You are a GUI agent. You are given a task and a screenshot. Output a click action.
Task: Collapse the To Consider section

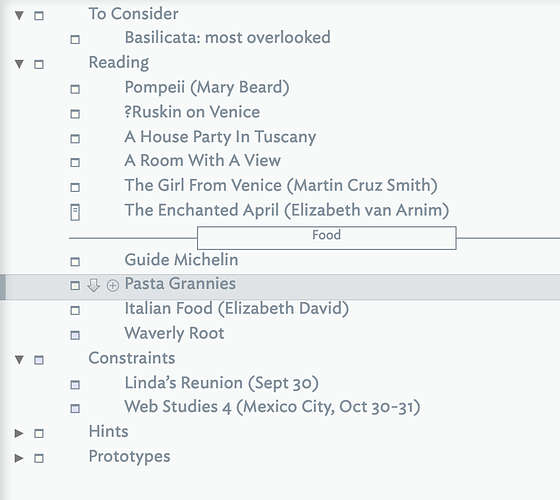pos(19,15)
